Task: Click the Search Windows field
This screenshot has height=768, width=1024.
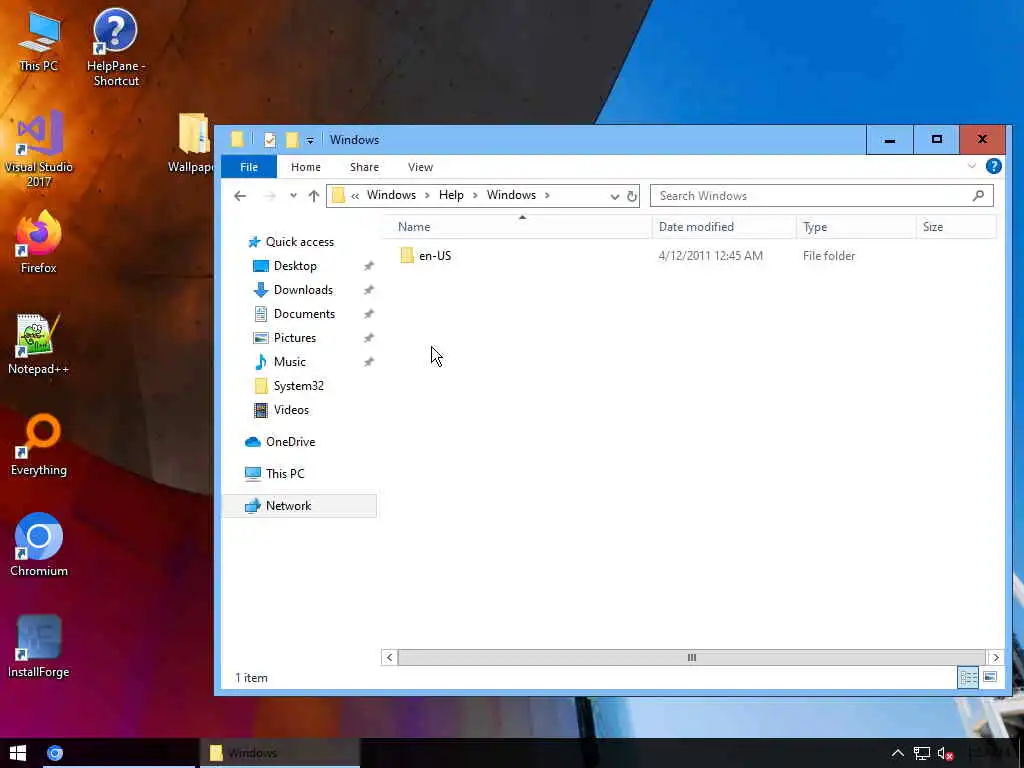Action: [x=822, y=196]
